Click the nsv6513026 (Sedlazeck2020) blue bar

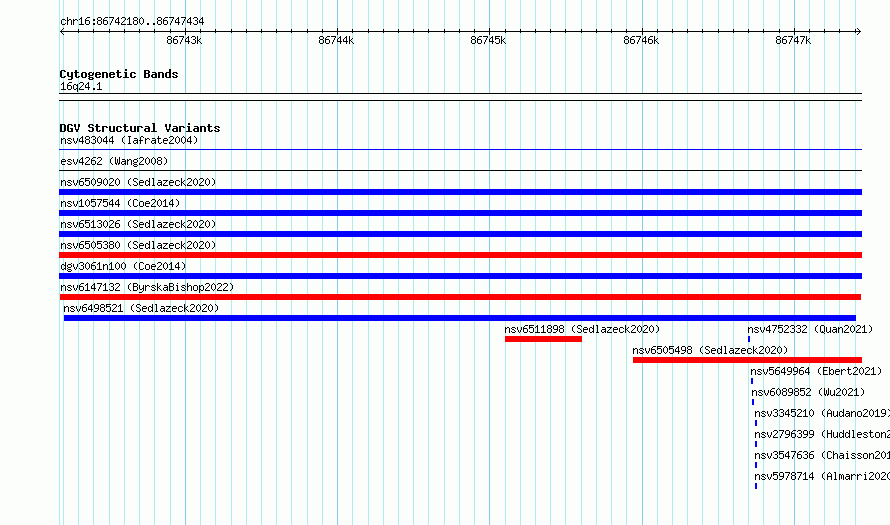(x=460, y=234)
